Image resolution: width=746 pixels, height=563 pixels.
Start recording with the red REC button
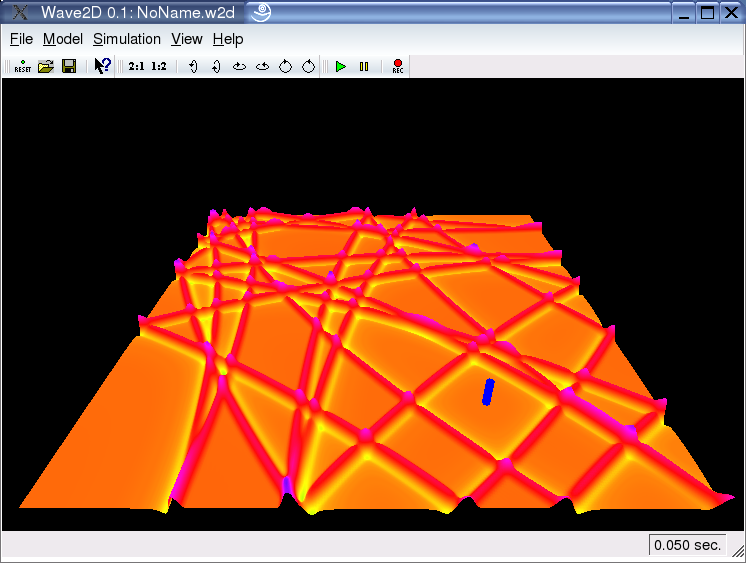397,67
